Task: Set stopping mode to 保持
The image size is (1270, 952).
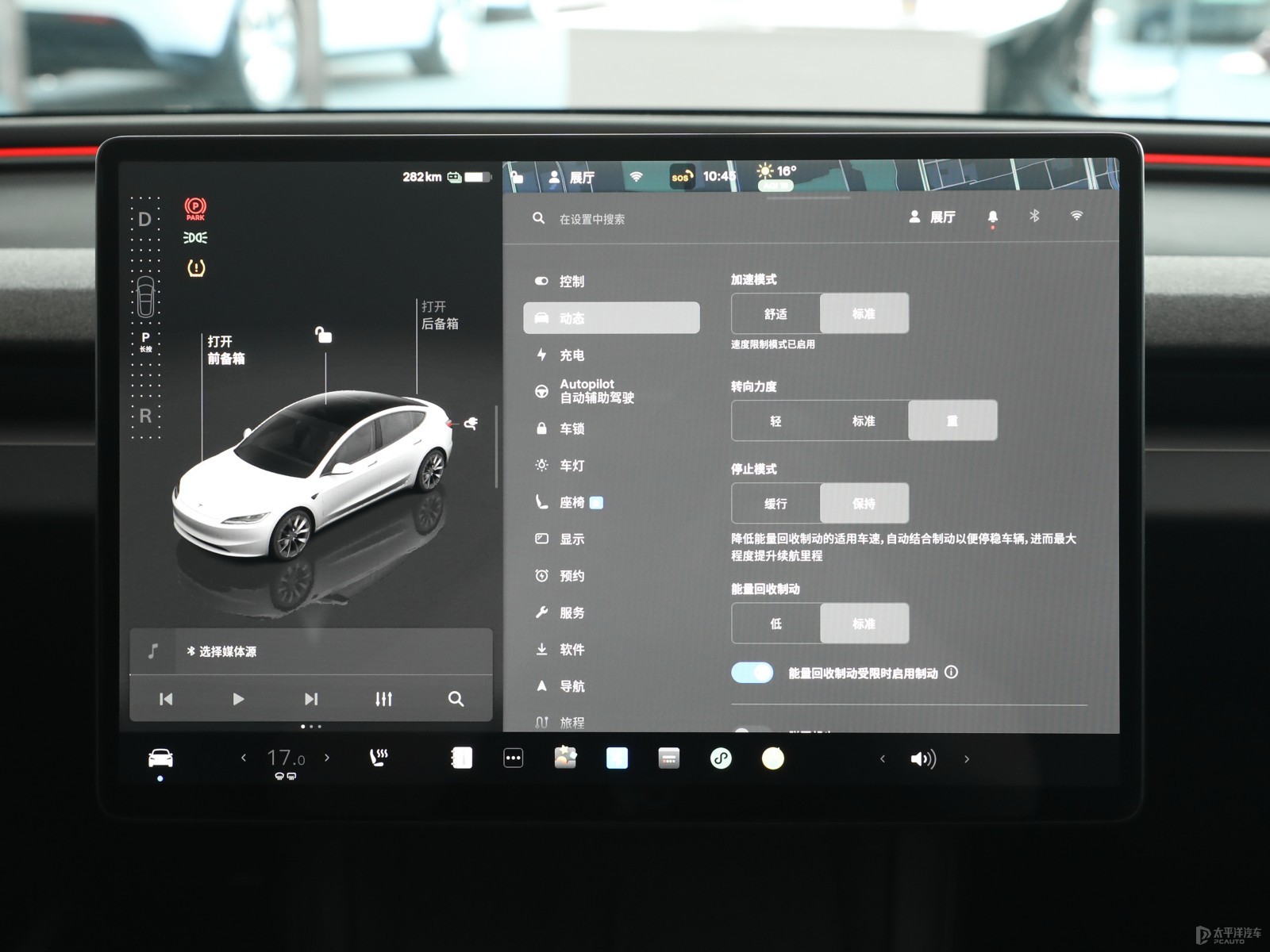Action: coord(864,504)
